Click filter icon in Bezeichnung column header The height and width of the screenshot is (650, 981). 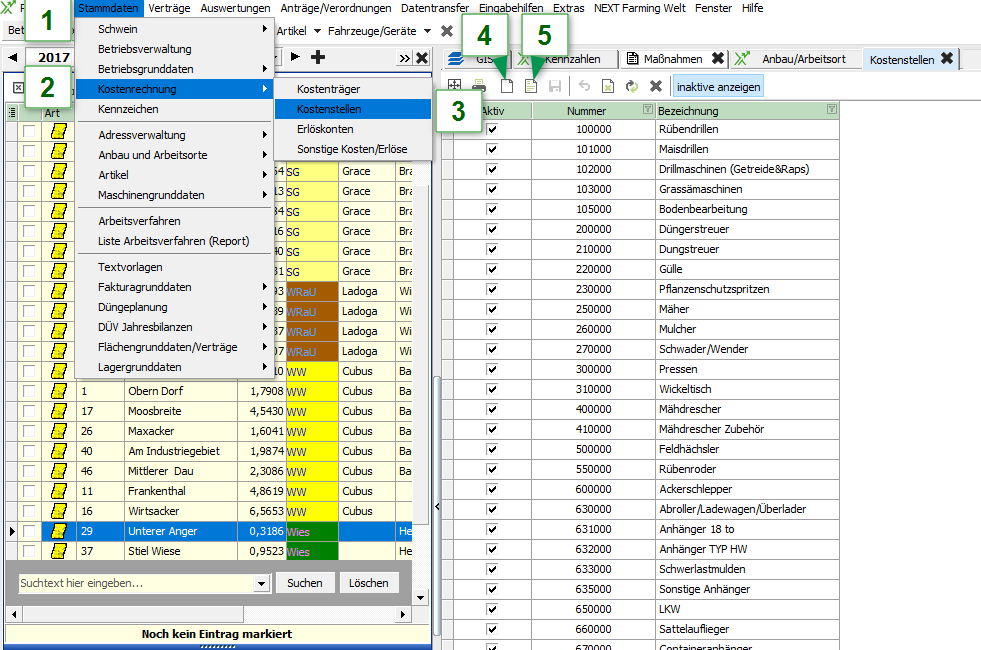(x=831, y=110)
